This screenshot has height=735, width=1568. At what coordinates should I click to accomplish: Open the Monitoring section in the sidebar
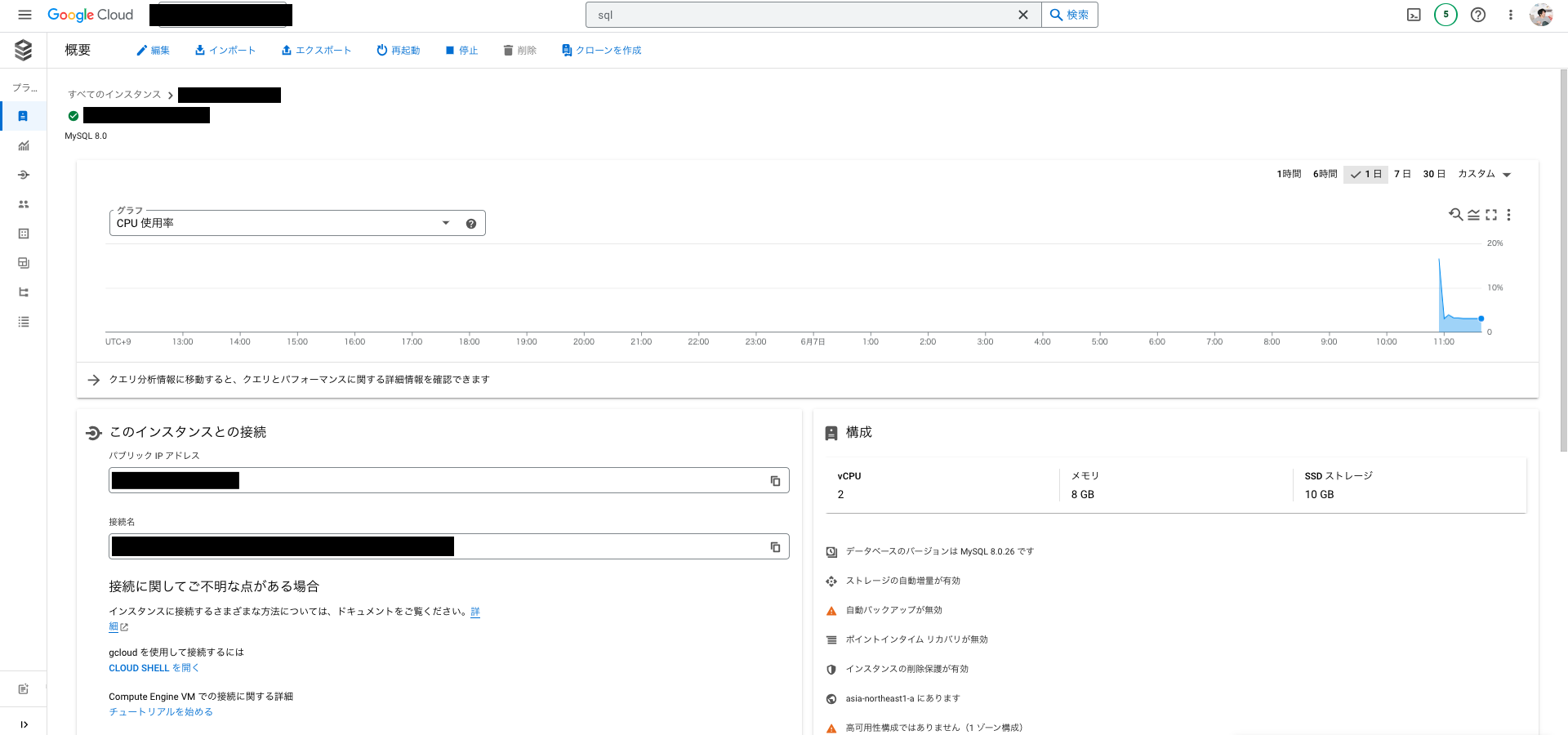pyautogui.click(x=24, y=145)
